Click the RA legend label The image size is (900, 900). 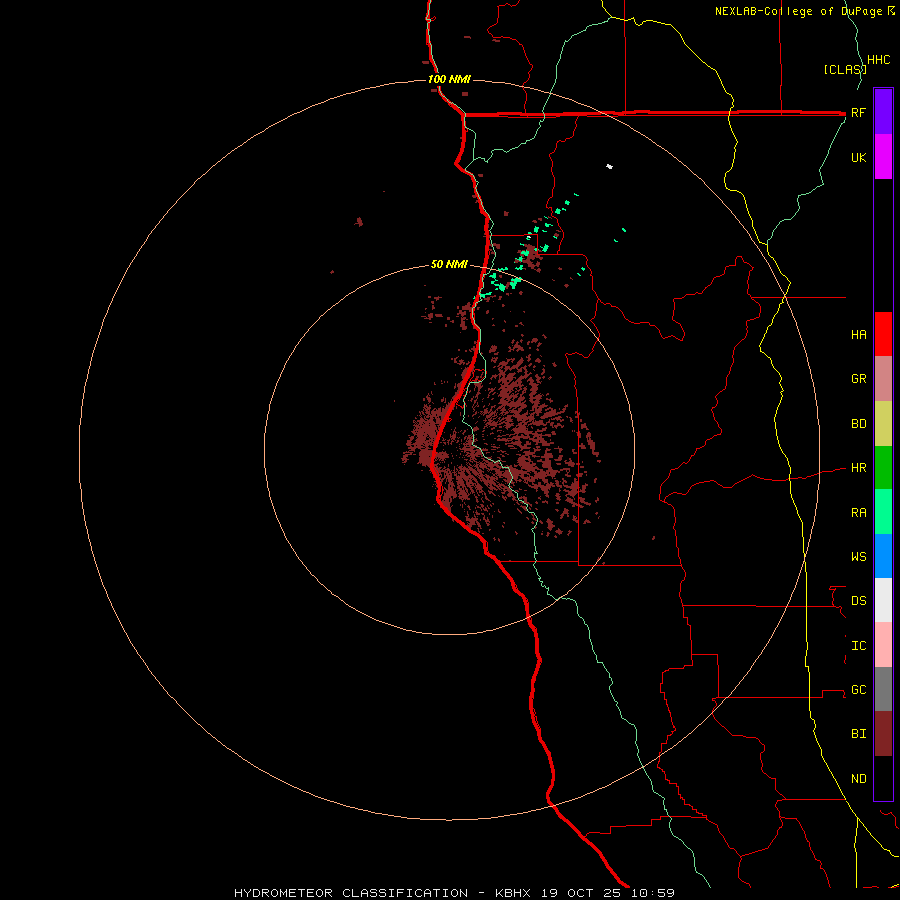(859, 513)
